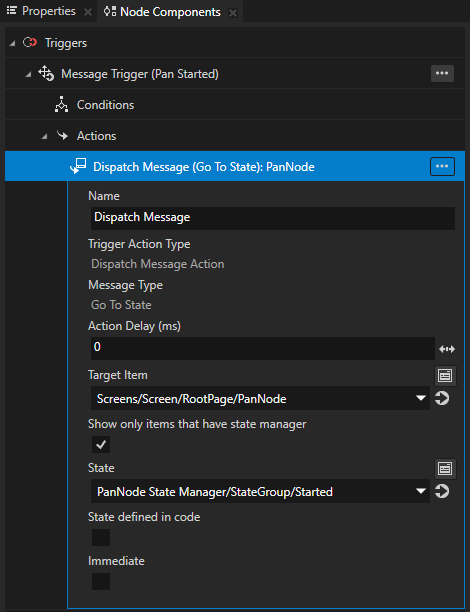Close the Properties tab
This screenshot has height=612, width=470.
88,12
